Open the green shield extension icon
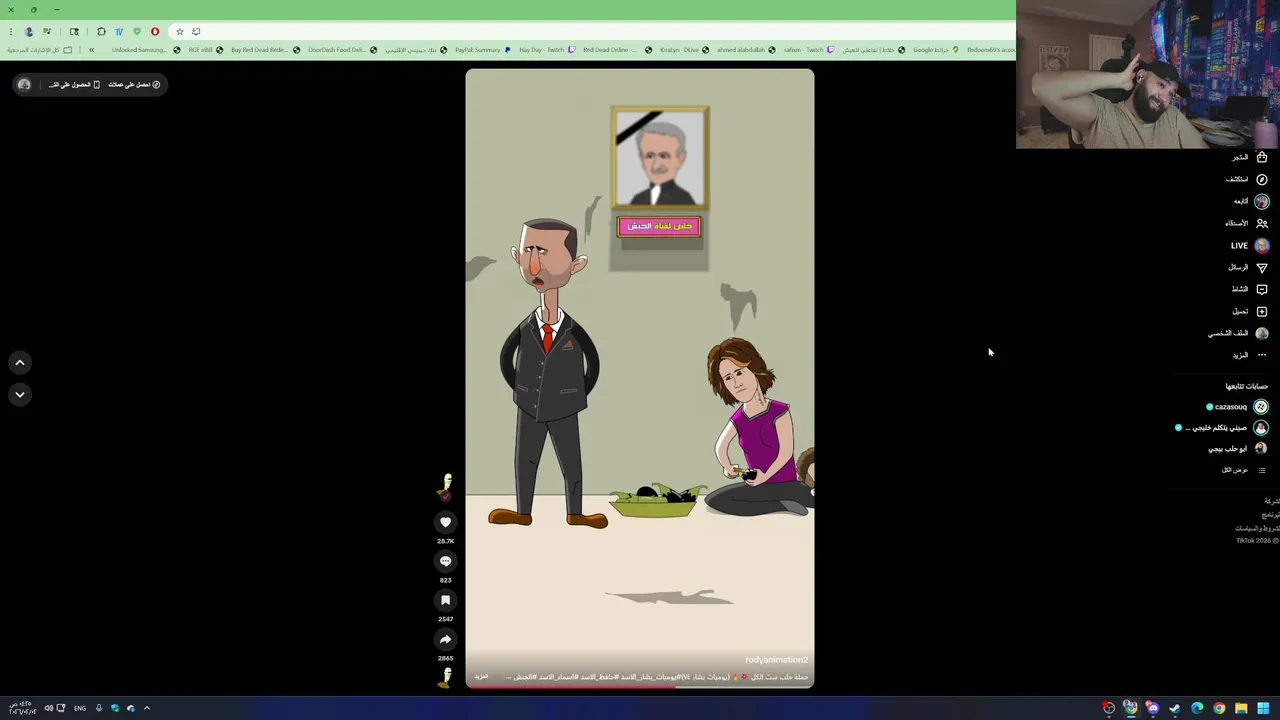The height and width of the screenshot is (720, 1280). point(137,32)
